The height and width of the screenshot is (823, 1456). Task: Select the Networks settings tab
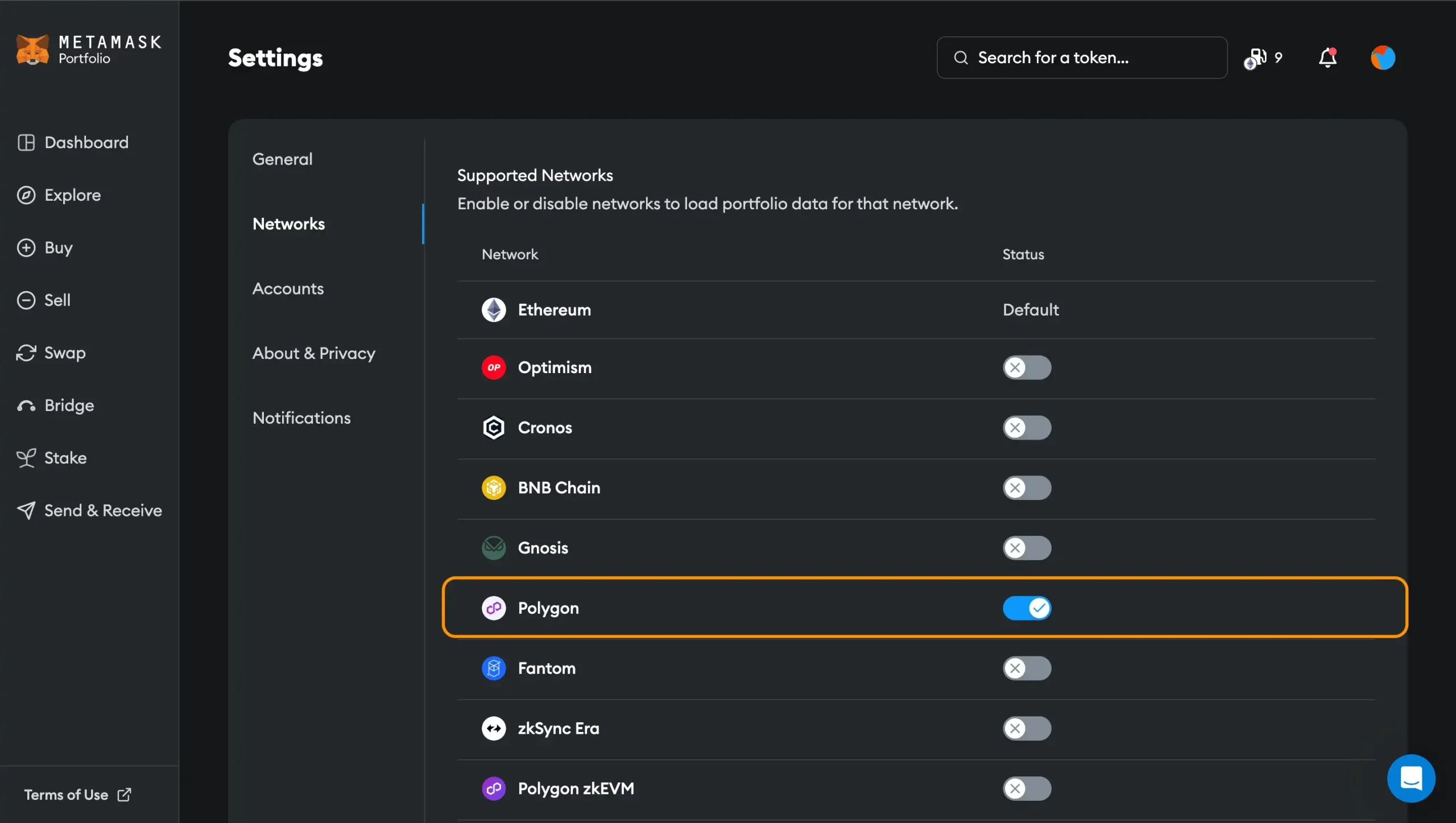pos(288,223)
